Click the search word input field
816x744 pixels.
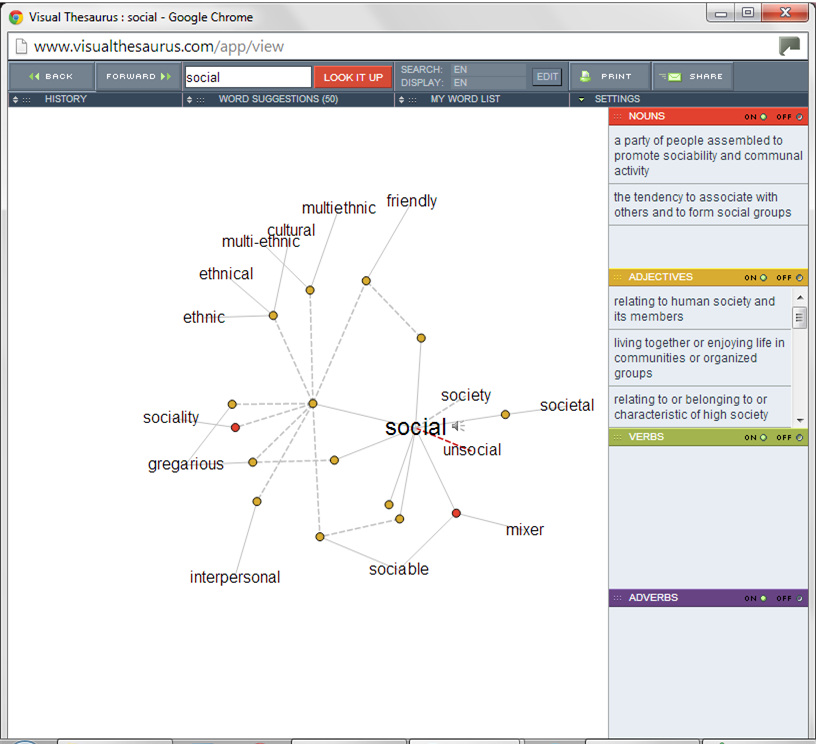point(248,78)
